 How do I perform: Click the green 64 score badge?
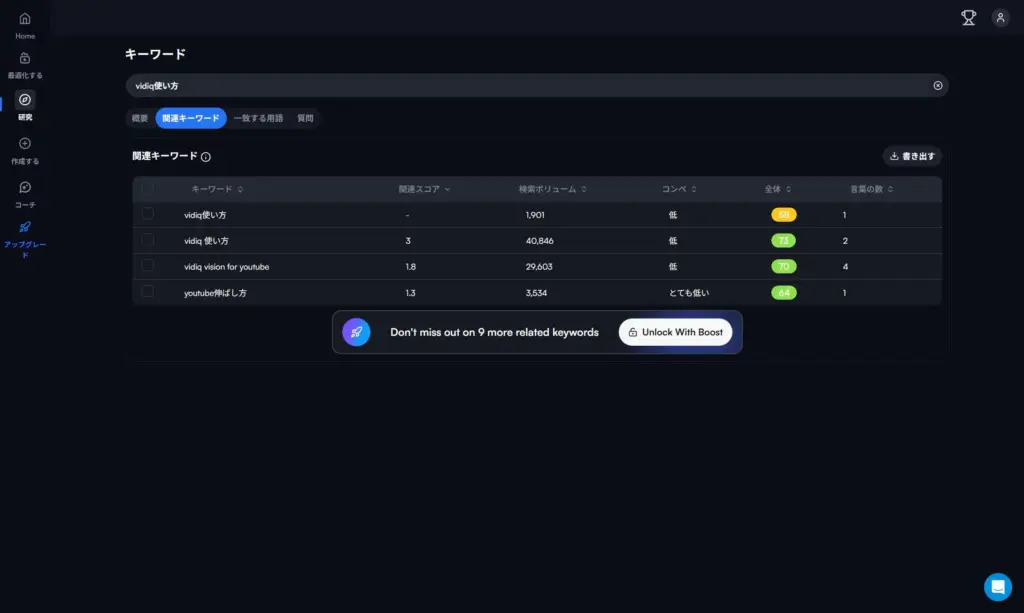(784, 293)
